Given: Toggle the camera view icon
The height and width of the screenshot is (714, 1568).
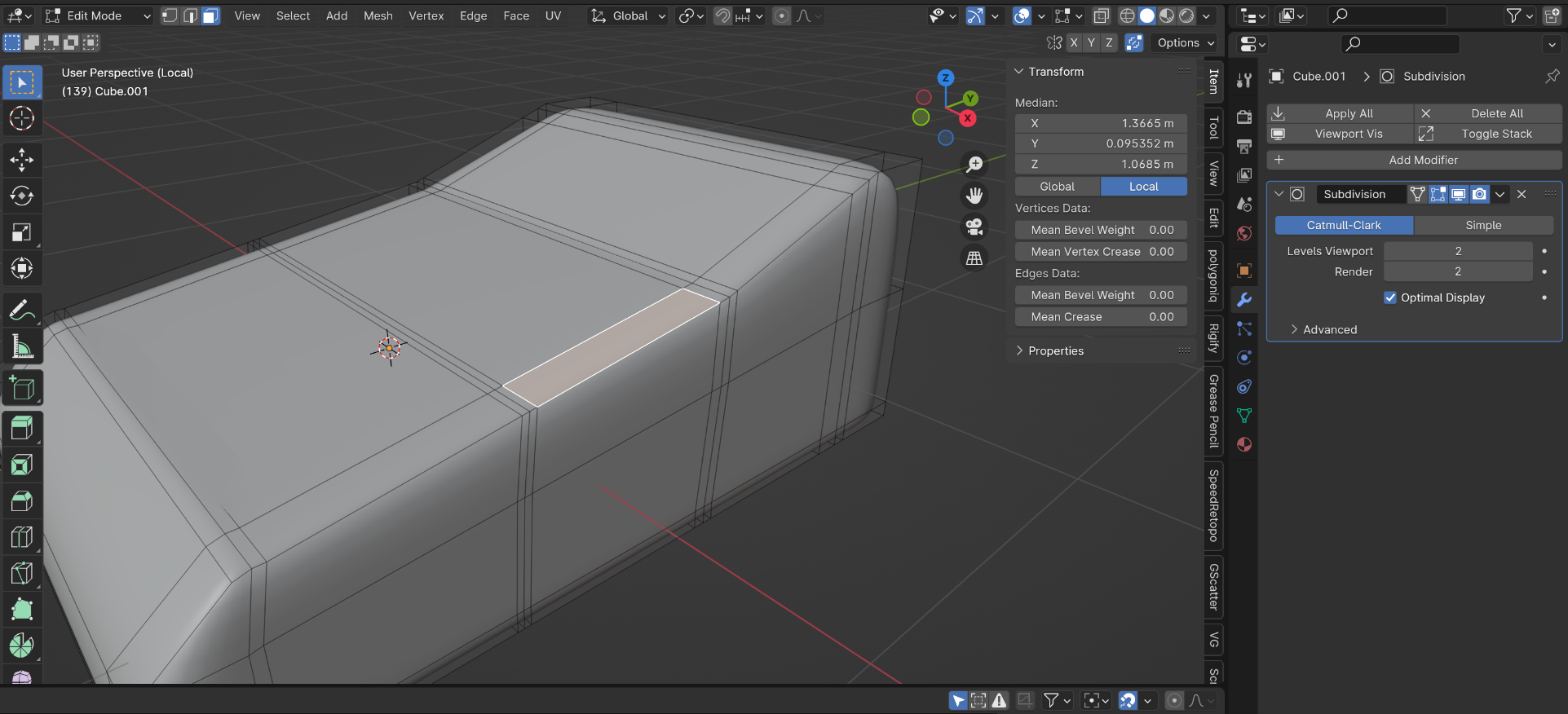Looking at the screenshot, I should click(x=974, y=227).
